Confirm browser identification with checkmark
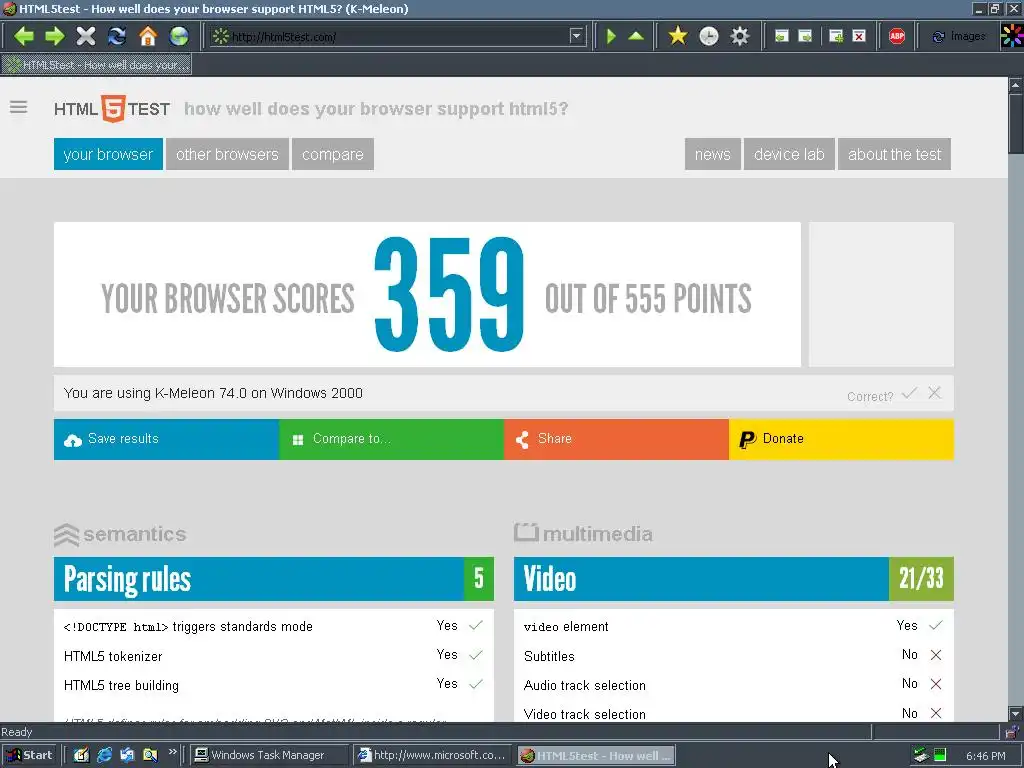Screen dimensions: 1024x768 [909, 393]
